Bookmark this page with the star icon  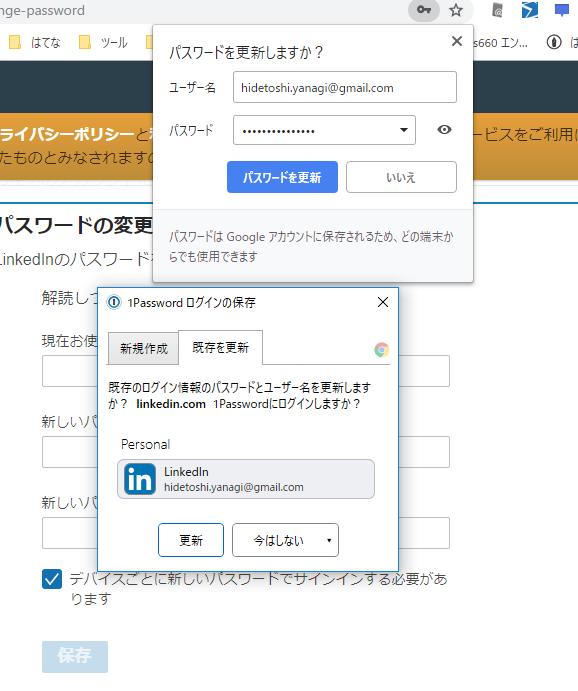tap(456, 10)
